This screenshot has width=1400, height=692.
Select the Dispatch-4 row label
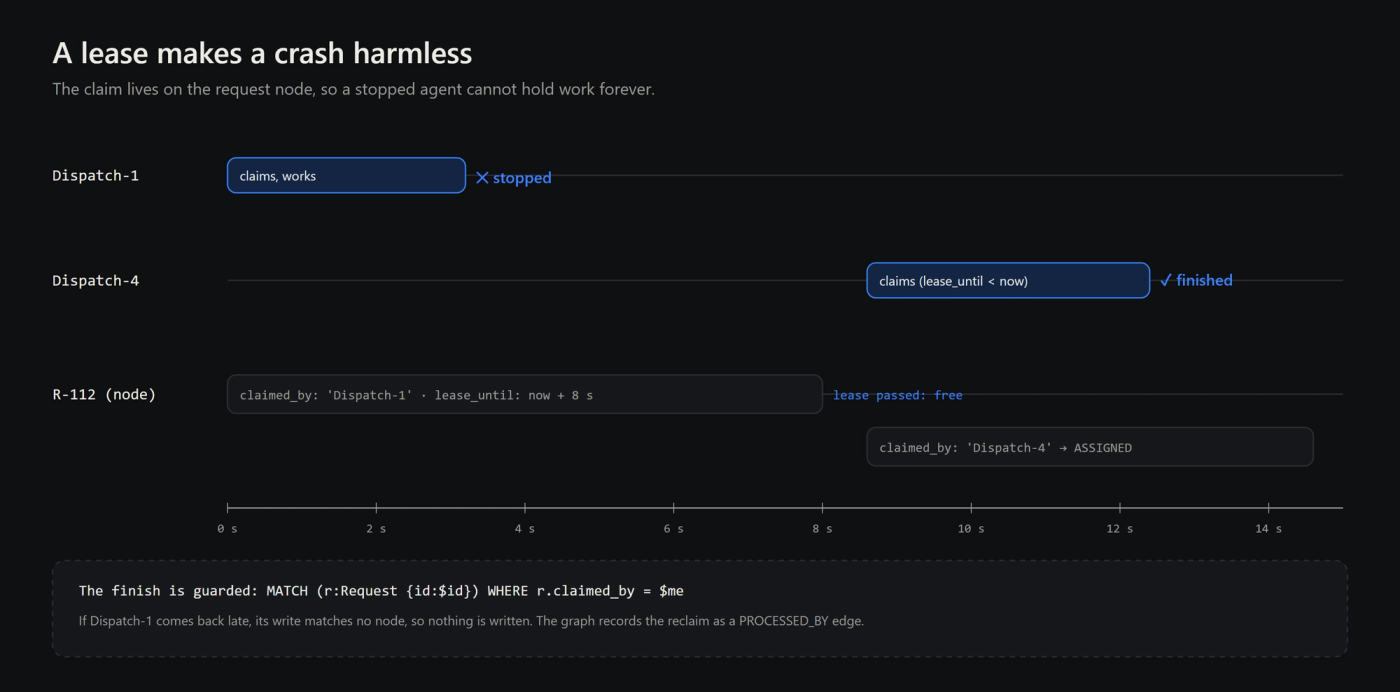(96, 281)
